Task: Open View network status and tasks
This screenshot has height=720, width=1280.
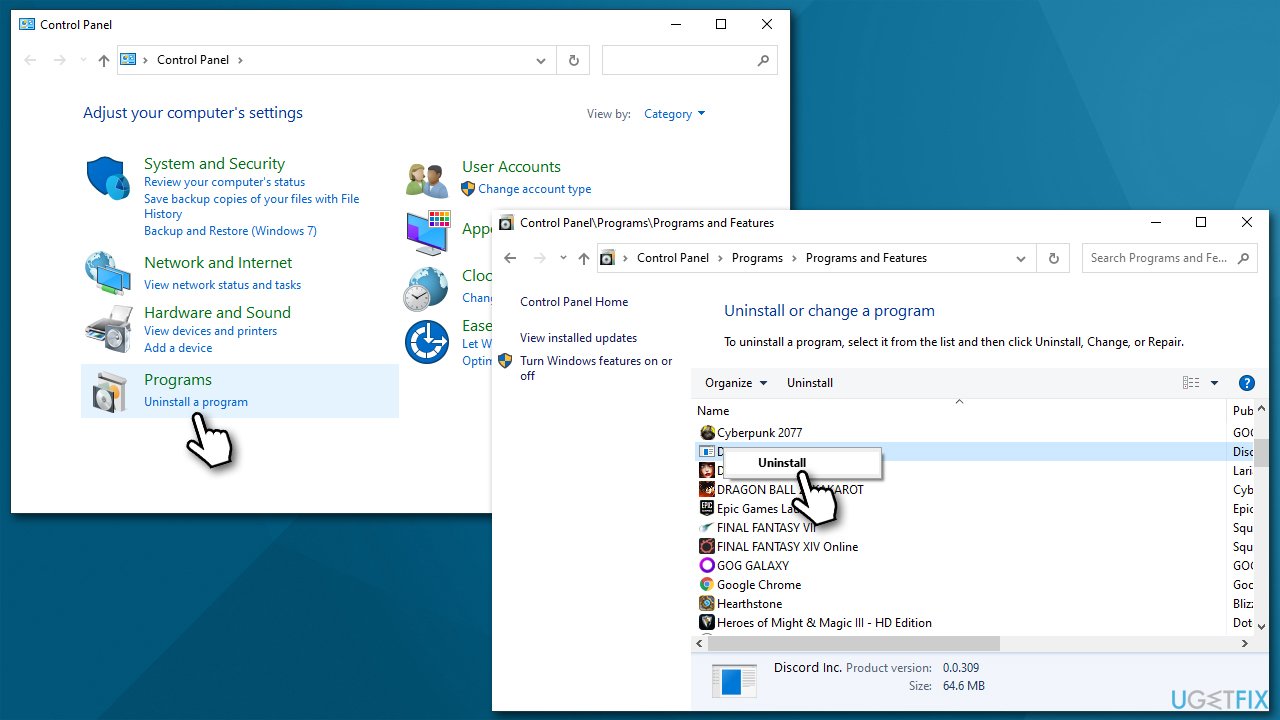Action: (222, 285)
